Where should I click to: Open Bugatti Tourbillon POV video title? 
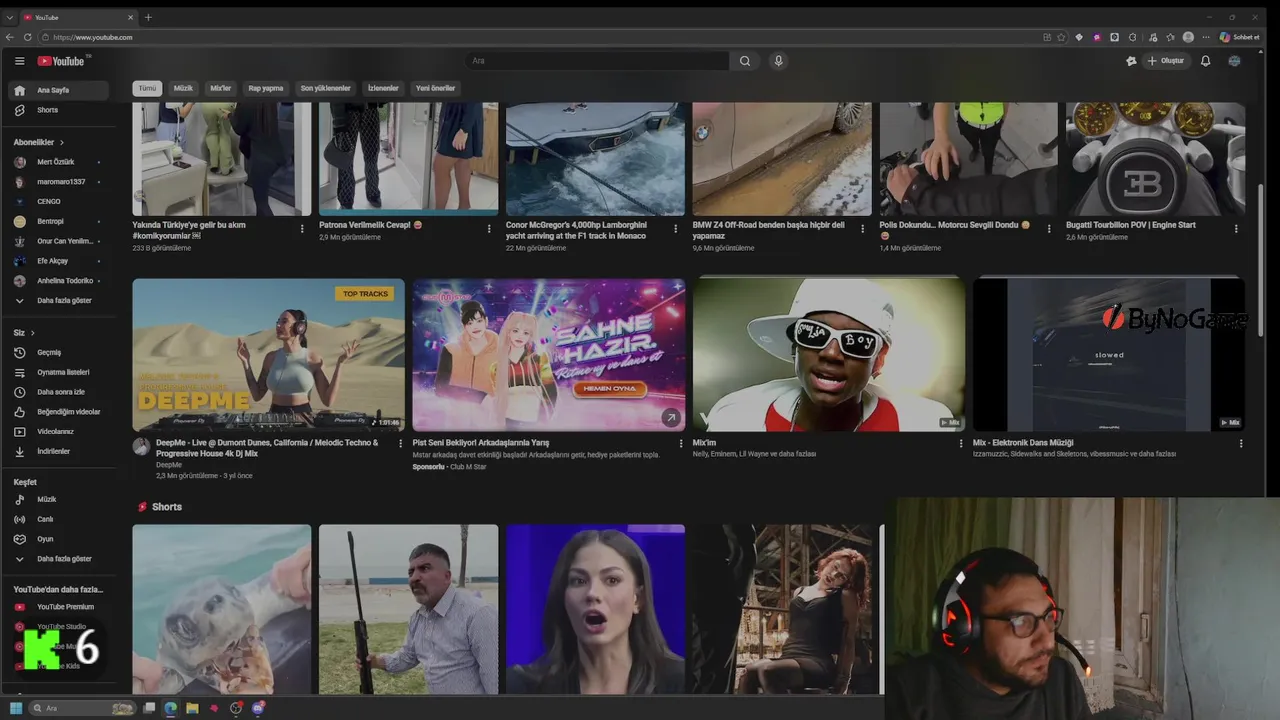1131,225
